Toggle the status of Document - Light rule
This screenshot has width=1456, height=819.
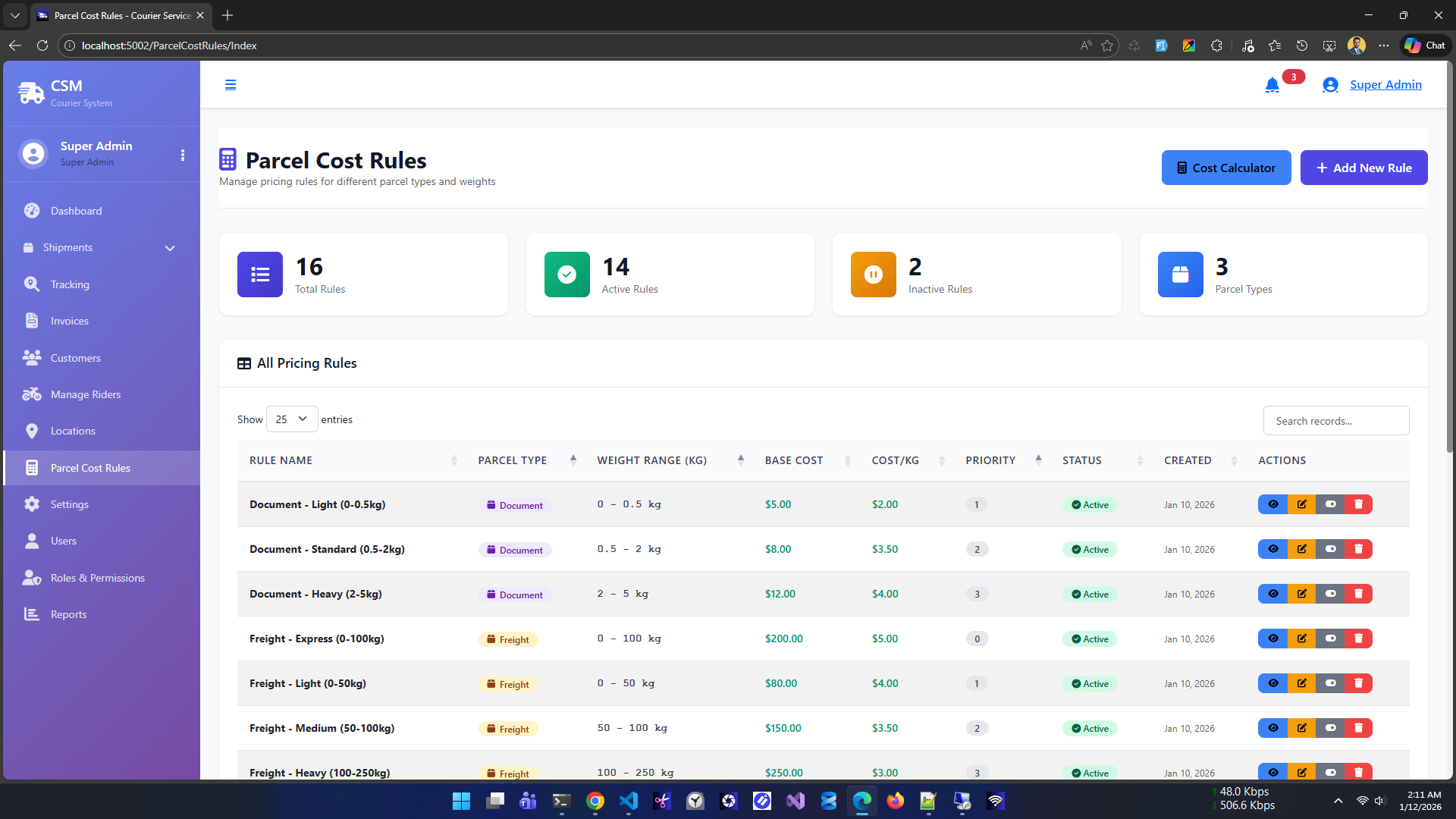click(1330, 504)
